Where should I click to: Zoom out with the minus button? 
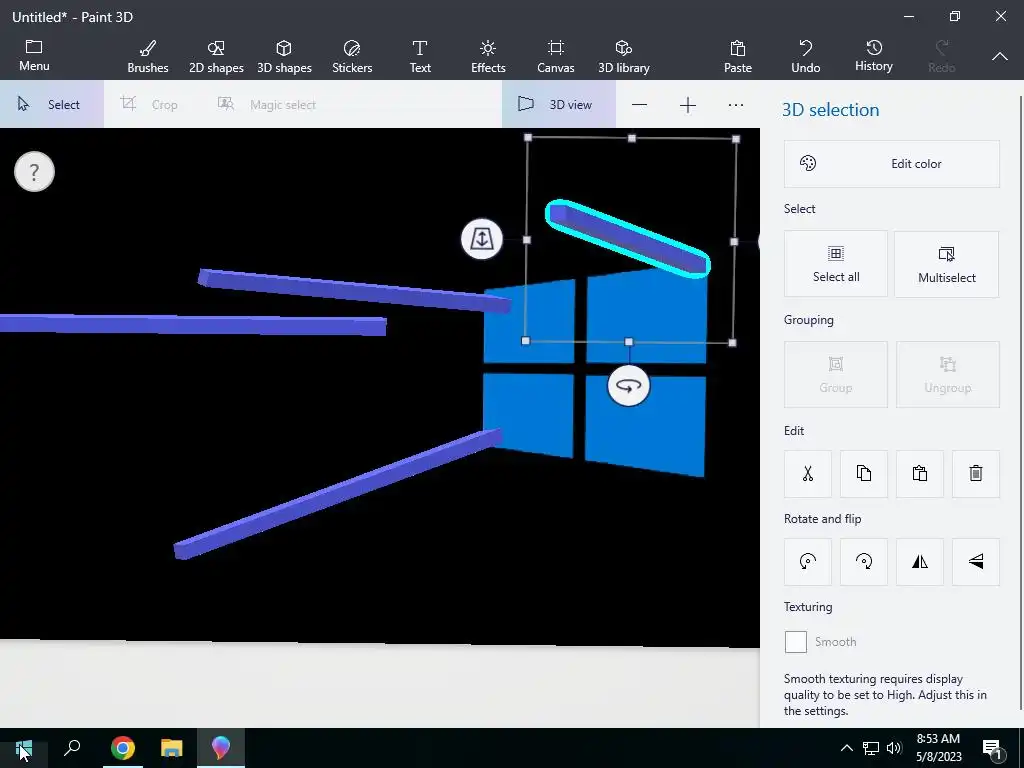pos(639,105)
